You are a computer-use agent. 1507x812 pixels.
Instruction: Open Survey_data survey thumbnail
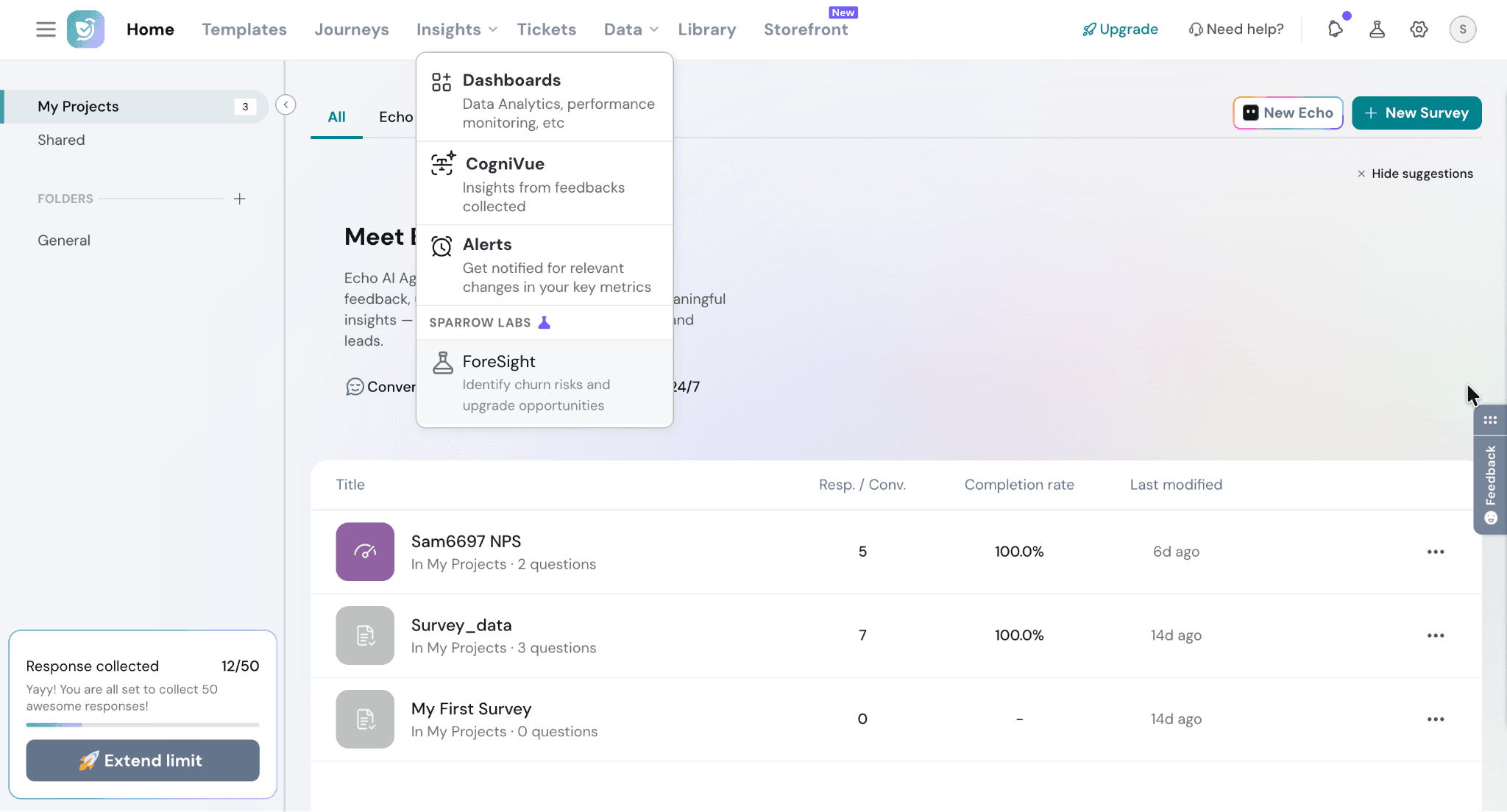(x=365, y=635)
